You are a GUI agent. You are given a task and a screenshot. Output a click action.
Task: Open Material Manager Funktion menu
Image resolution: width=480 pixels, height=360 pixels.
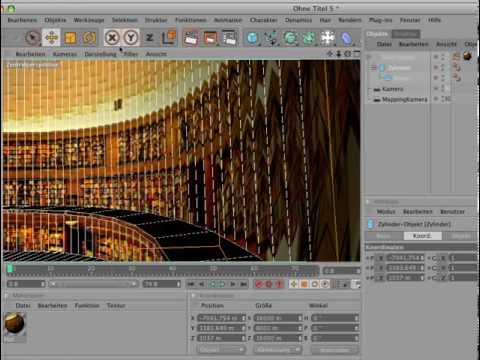coord(87,306)
